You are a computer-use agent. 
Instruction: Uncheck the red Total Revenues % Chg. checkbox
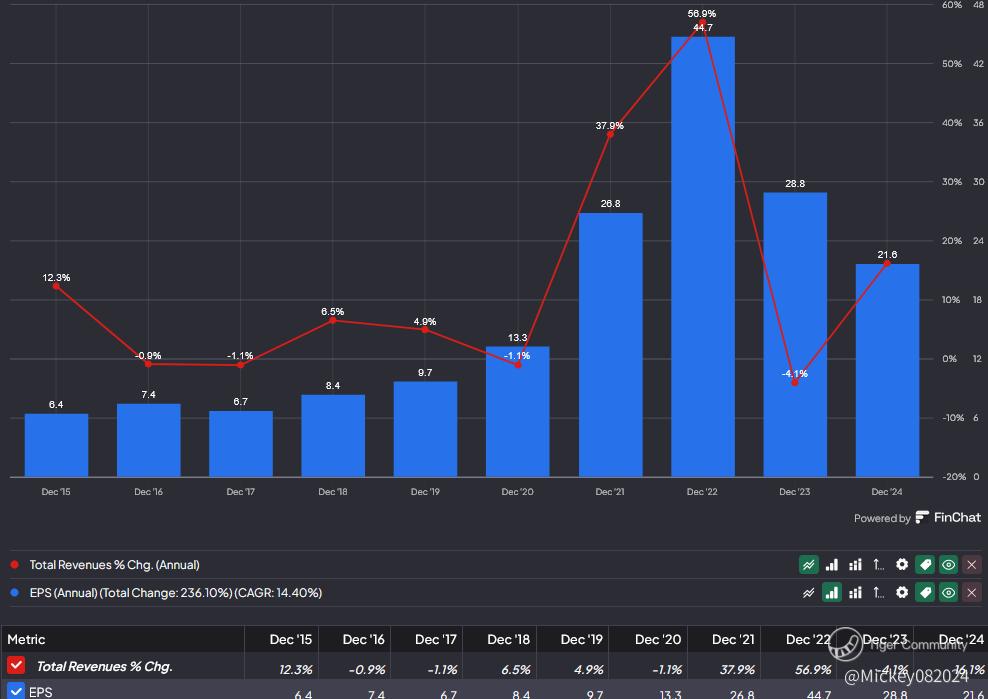click(16, 666)
